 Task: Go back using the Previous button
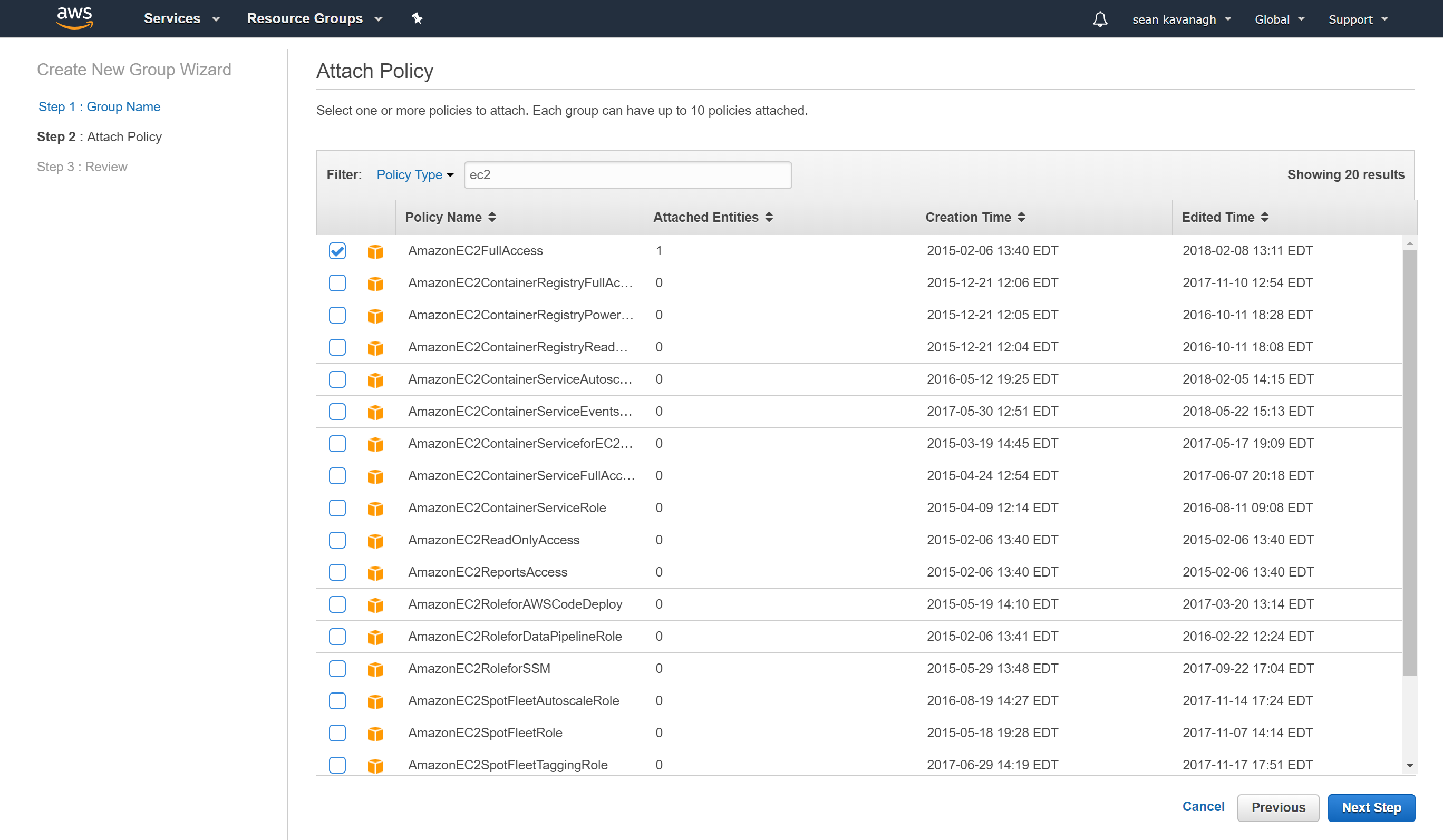click(x=1278, y=807)
